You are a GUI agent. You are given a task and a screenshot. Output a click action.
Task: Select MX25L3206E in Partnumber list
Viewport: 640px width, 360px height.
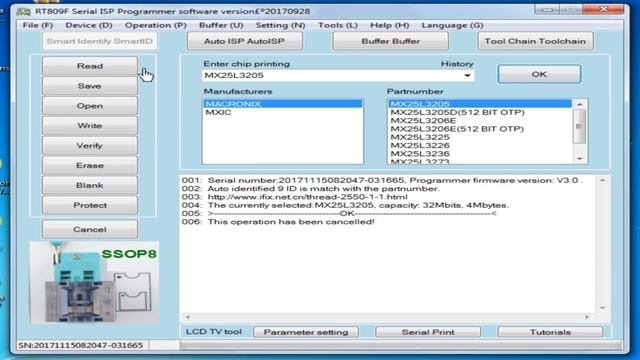480,120
